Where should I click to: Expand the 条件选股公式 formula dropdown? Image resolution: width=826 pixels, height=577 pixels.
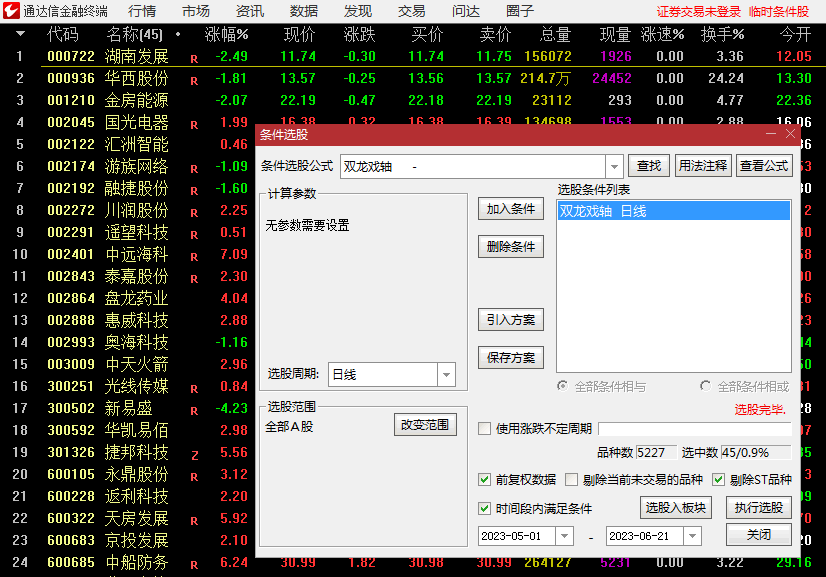[x=614, y=167]
